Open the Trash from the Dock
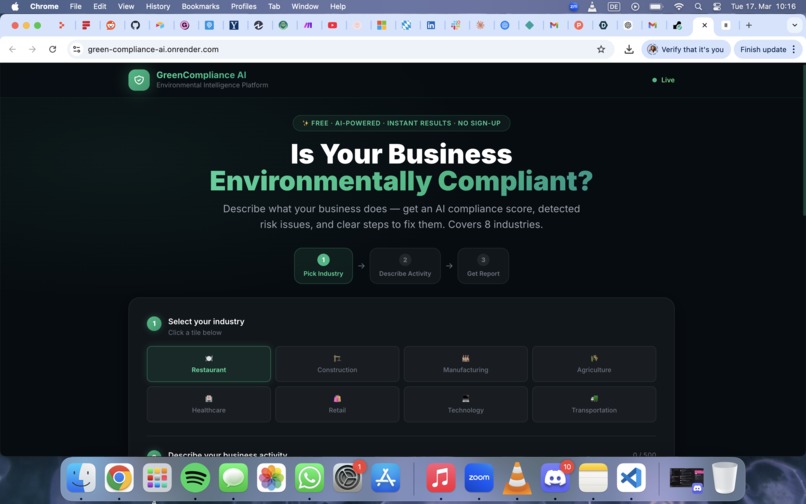 [724, 477]
